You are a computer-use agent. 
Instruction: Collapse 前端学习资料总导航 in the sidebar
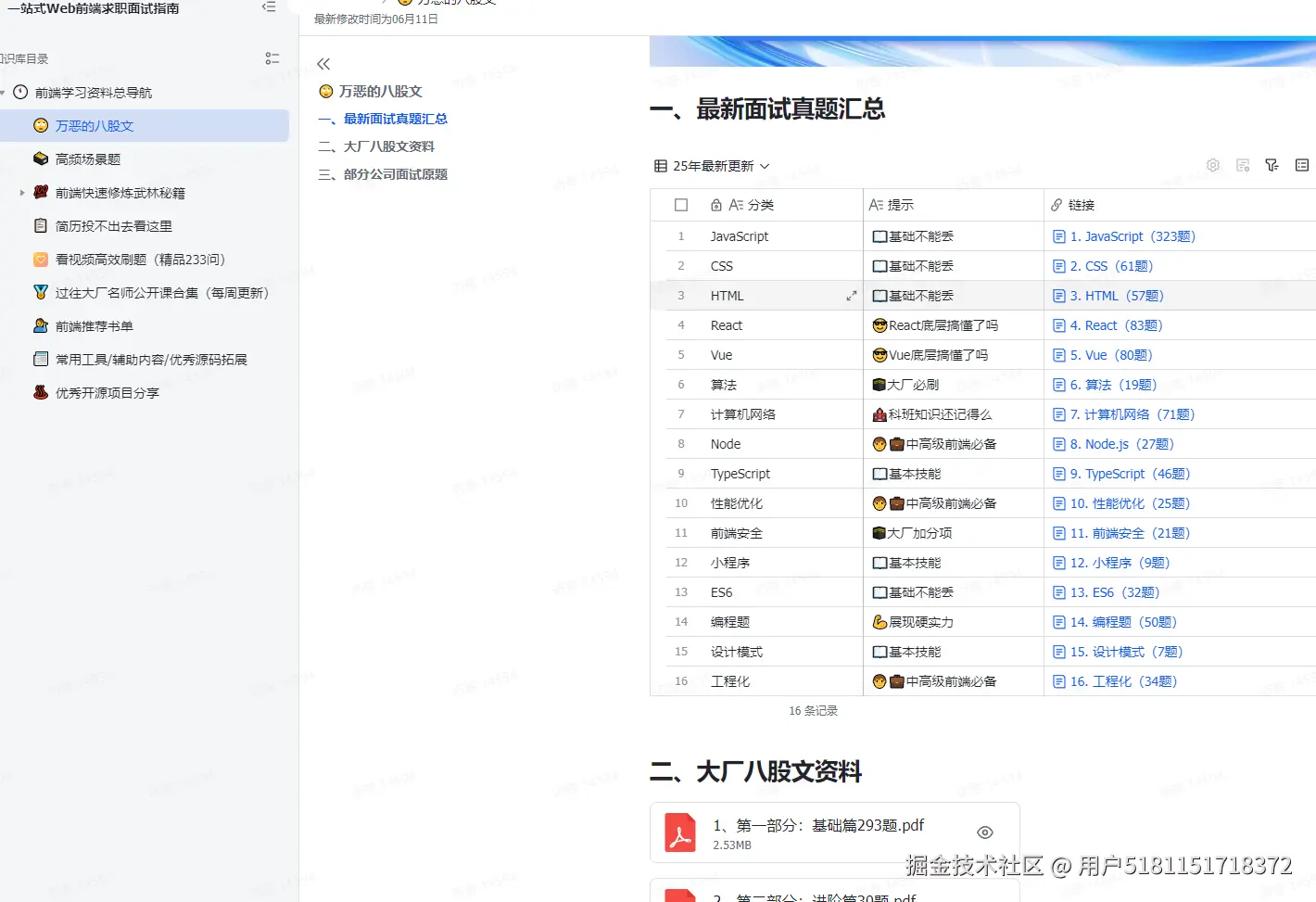click(x=6, y=92)
